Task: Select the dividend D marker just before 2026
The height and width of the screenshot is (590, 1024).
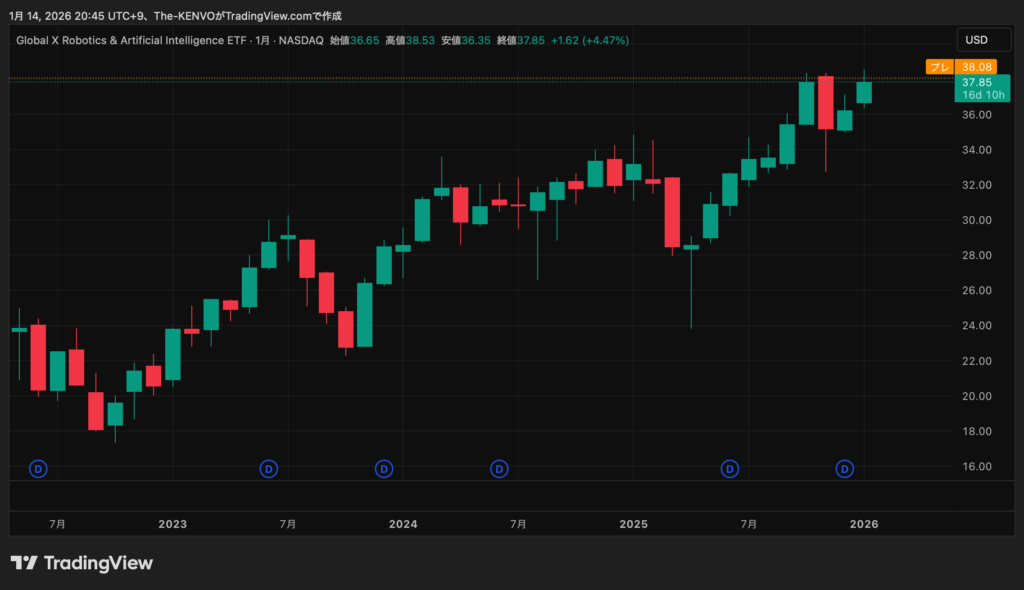Action: click(x=845, y=468)
